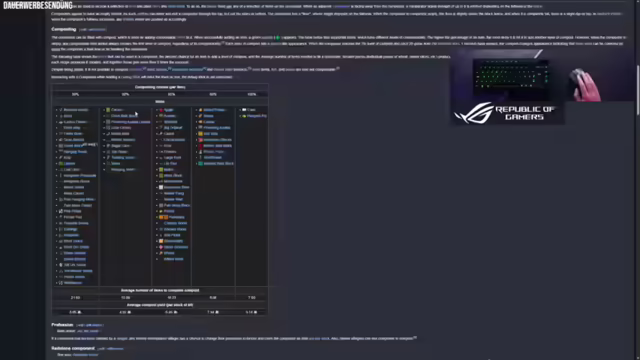Image resolution: width=640 pixels, height=360 pixels.
Task: Open the Large Fern link
Action: click(x=173, y=158)
